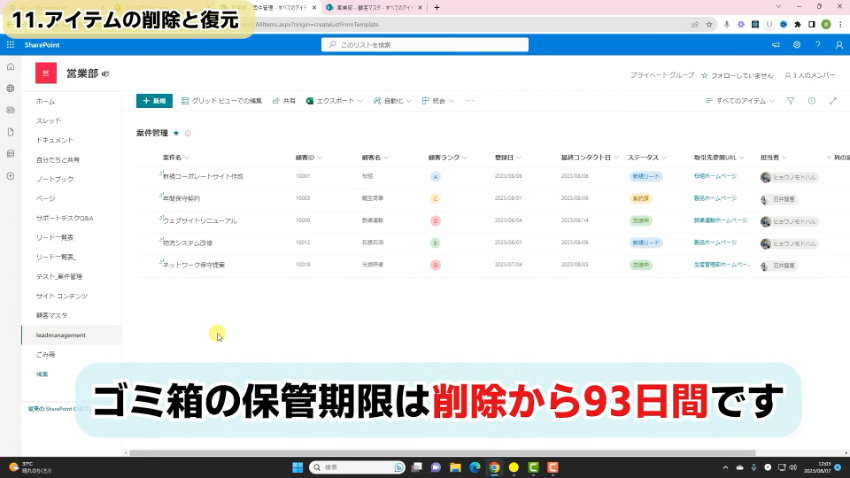Click the 新規 button to add item
850x478 pixels.
[x=153, y=101]
